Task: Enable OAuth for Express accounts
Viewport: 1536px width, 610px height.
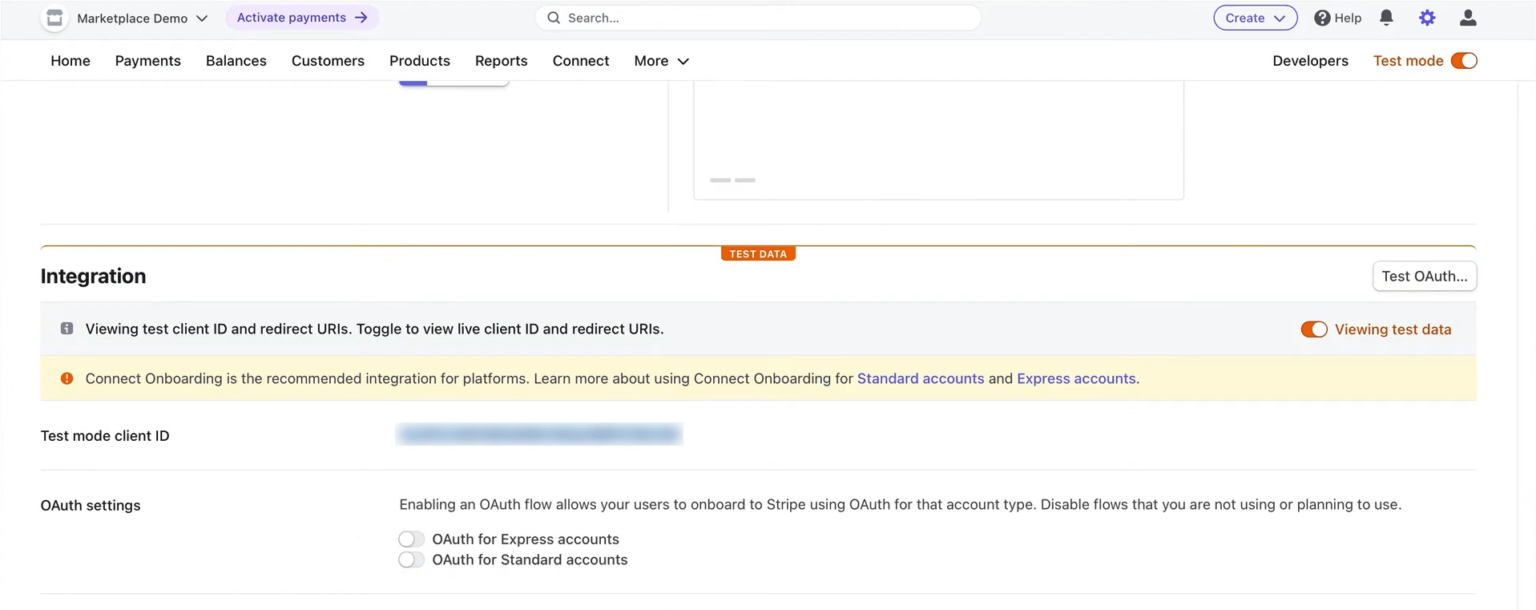Action: (x=410, y=538)
